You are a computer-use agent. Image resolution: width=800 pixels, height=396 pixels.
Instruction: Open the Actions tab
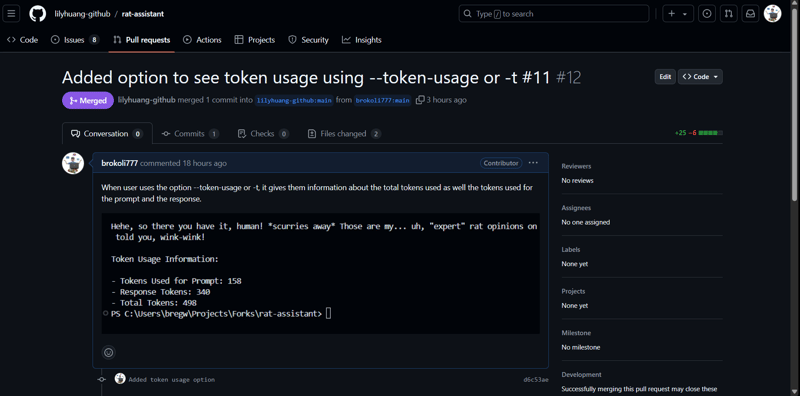tap(202, 40)
